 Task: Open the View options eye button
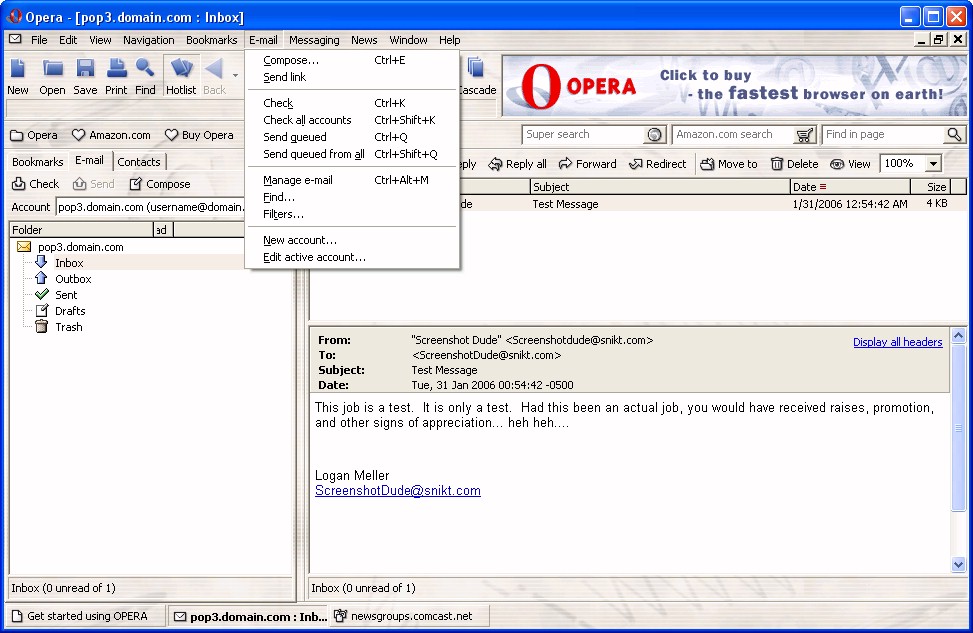(x=851, y=164)
